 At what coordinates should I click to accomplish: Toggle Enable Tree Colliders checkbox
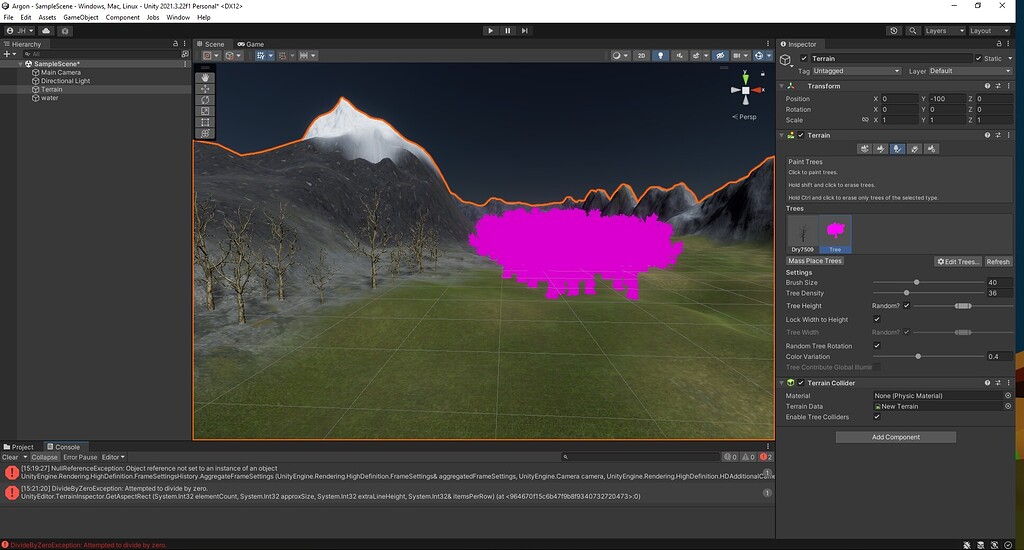(x=877, y=417)
